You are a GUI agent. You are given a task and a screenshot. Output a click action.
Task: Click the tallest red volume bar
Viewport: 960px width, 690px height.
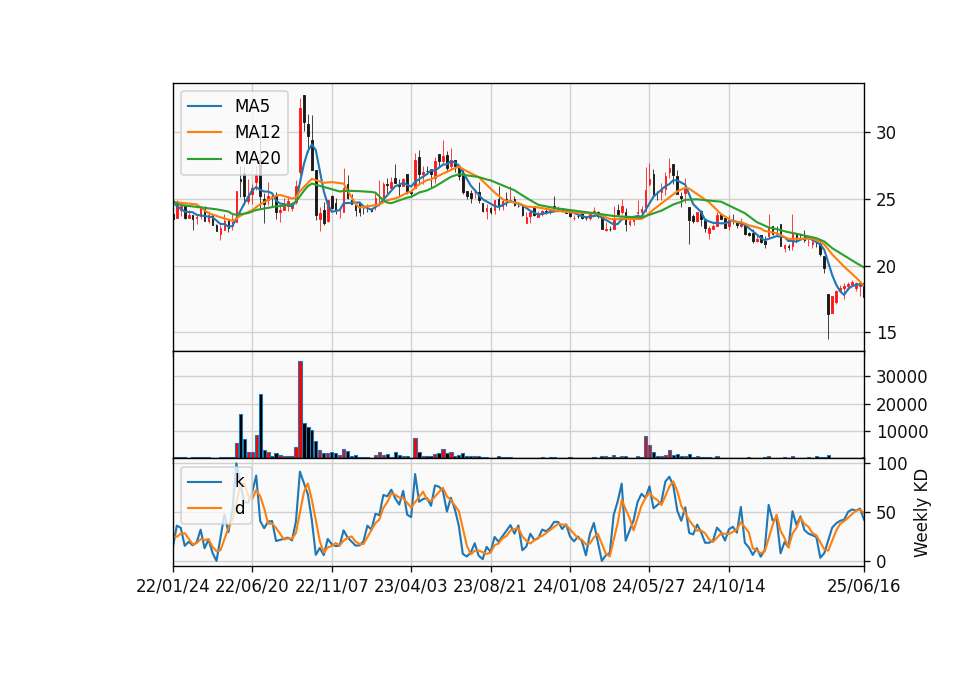click(301, 410)
